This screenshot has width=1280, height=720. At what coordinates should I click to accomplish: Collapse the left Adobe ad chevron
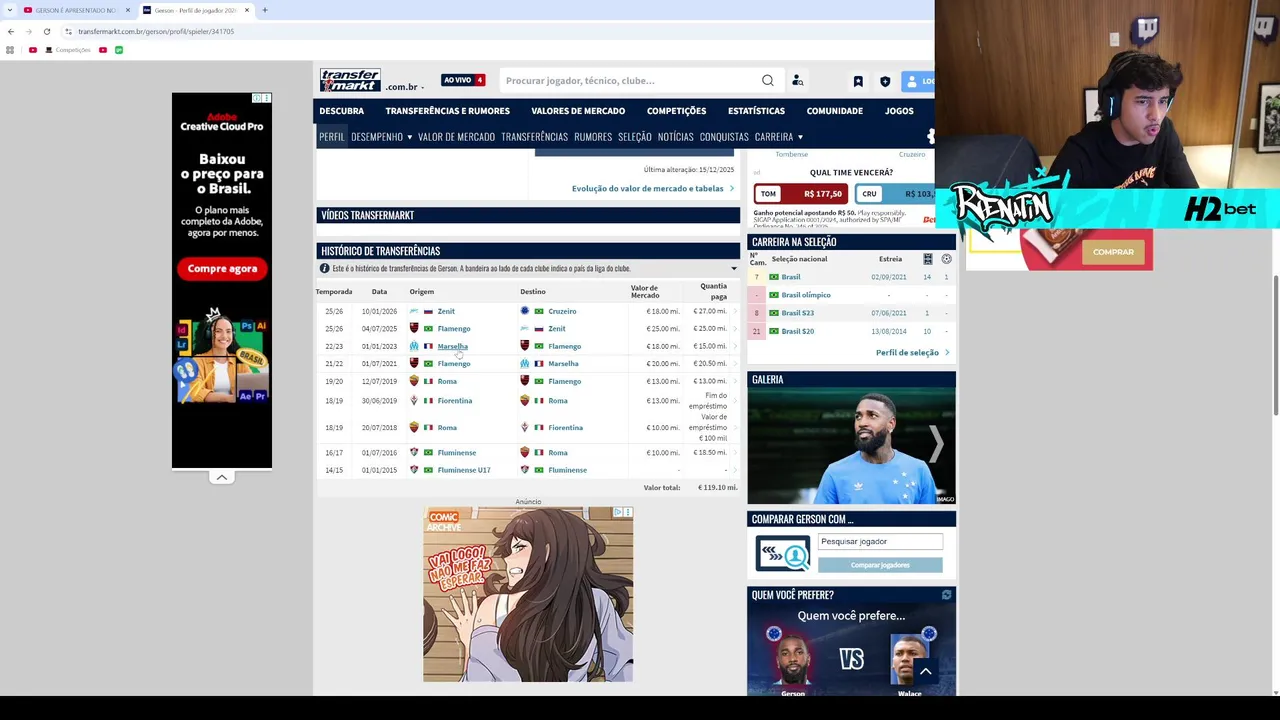[x=222, y=477]
